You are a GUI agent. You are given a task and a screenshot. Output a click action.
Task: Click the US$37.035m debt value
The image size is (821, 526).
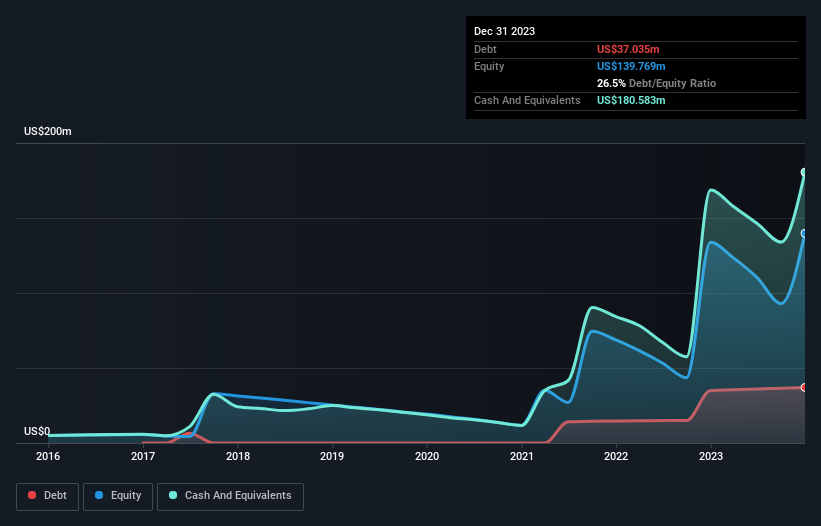(628, 49)
